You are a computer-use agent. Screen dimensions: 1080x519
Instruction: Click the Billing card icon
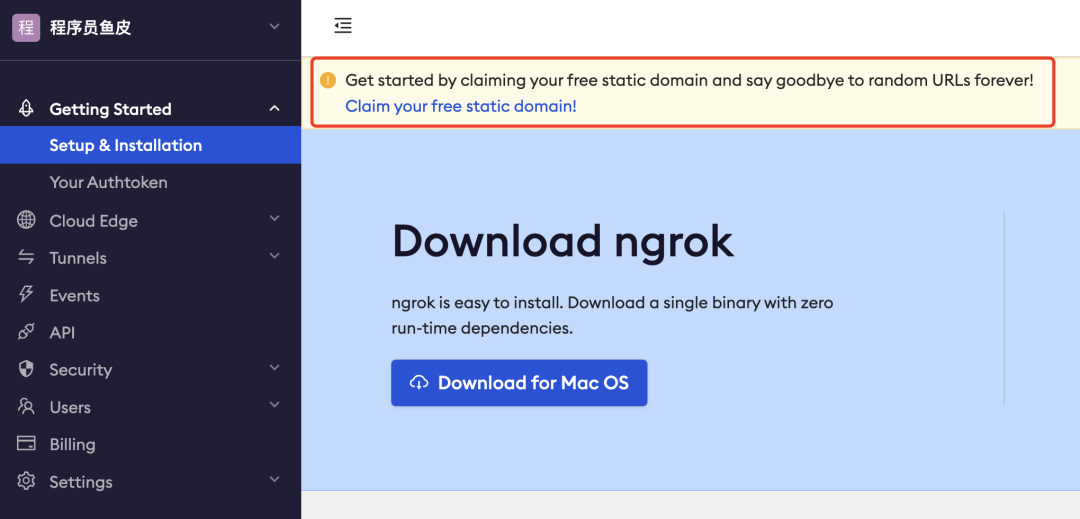point(27,444)
